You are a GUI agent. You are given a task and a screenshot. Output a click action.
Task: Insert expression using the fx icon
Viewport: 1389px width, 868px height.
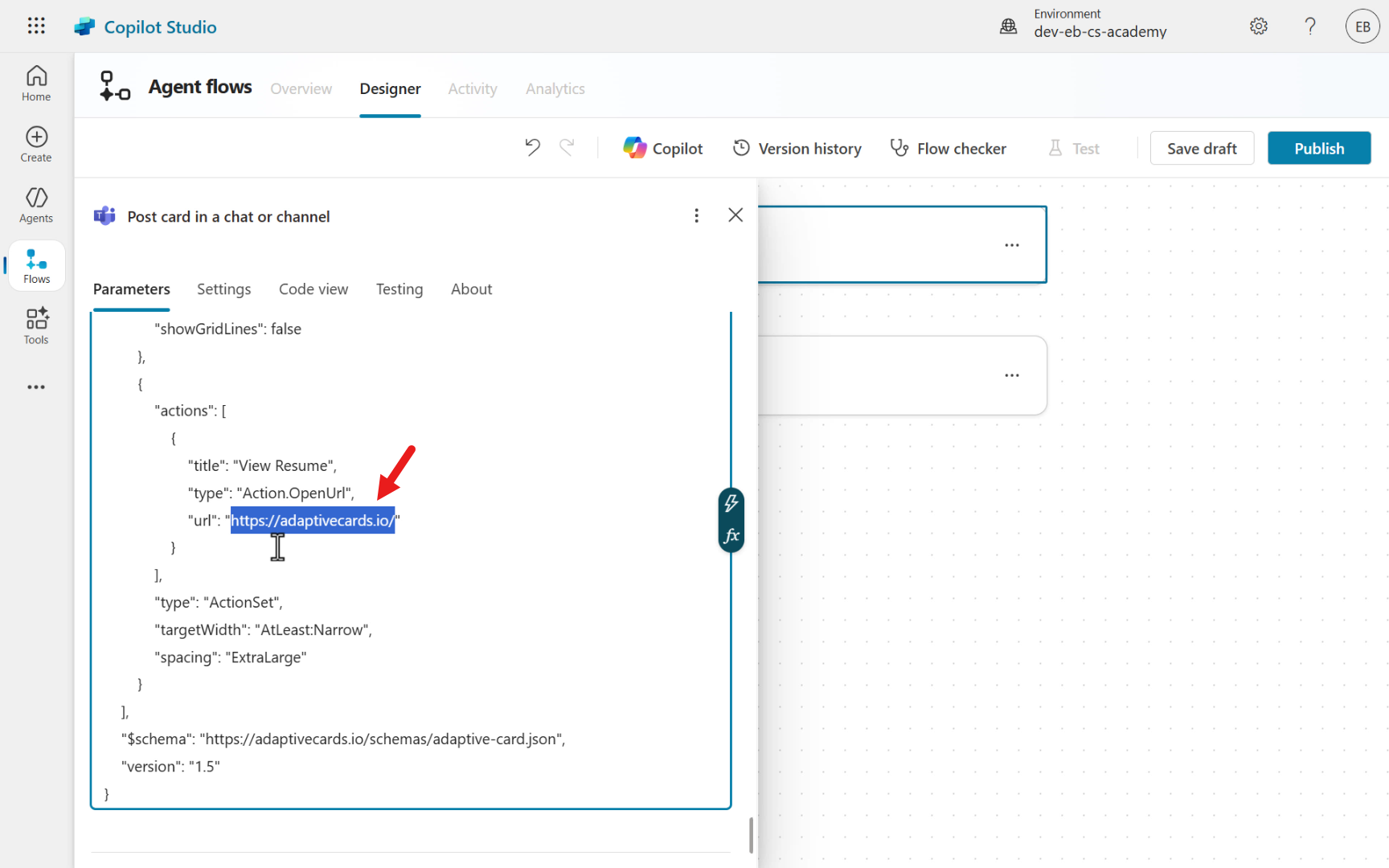click(731, 536)
